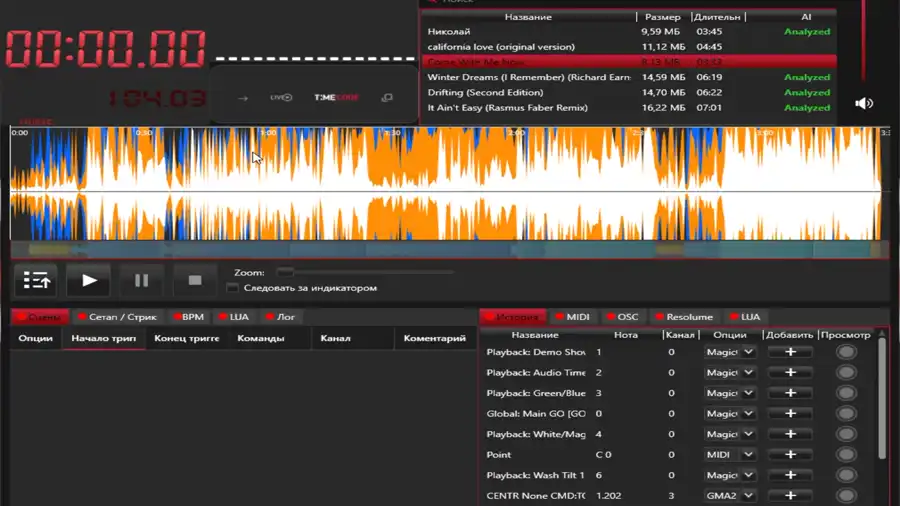Switch to the Resolume tab
Viewport: 900px width, 506px height.
tap(684, 317)
